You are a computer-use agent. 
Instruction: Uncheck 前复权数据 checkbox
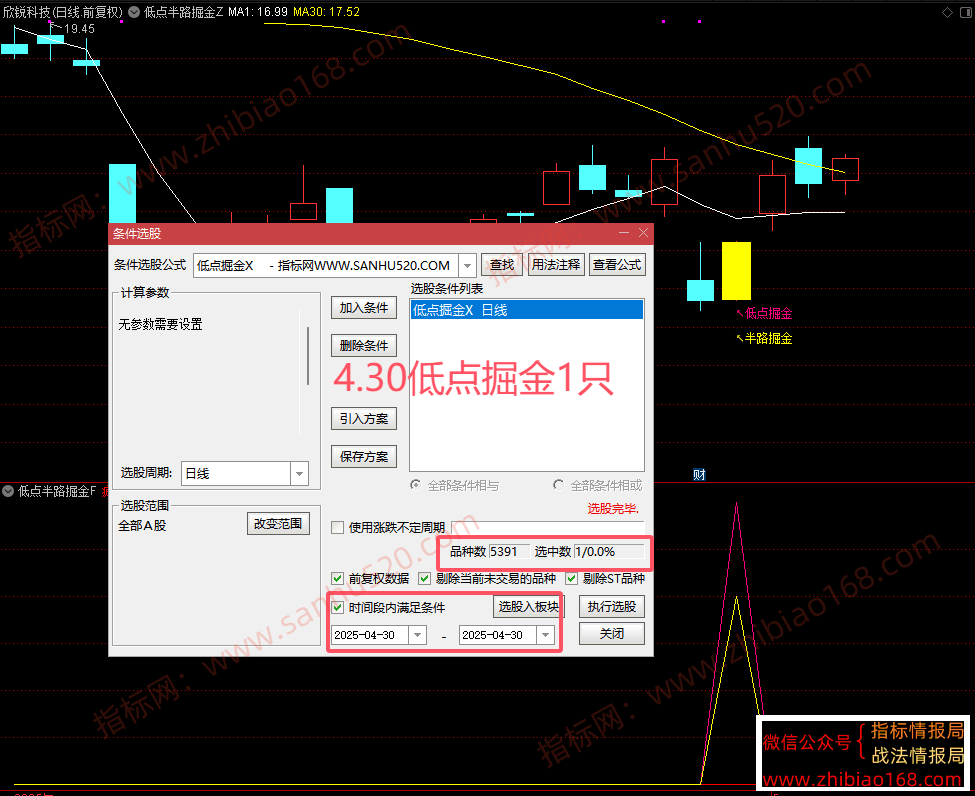point(338,578)
